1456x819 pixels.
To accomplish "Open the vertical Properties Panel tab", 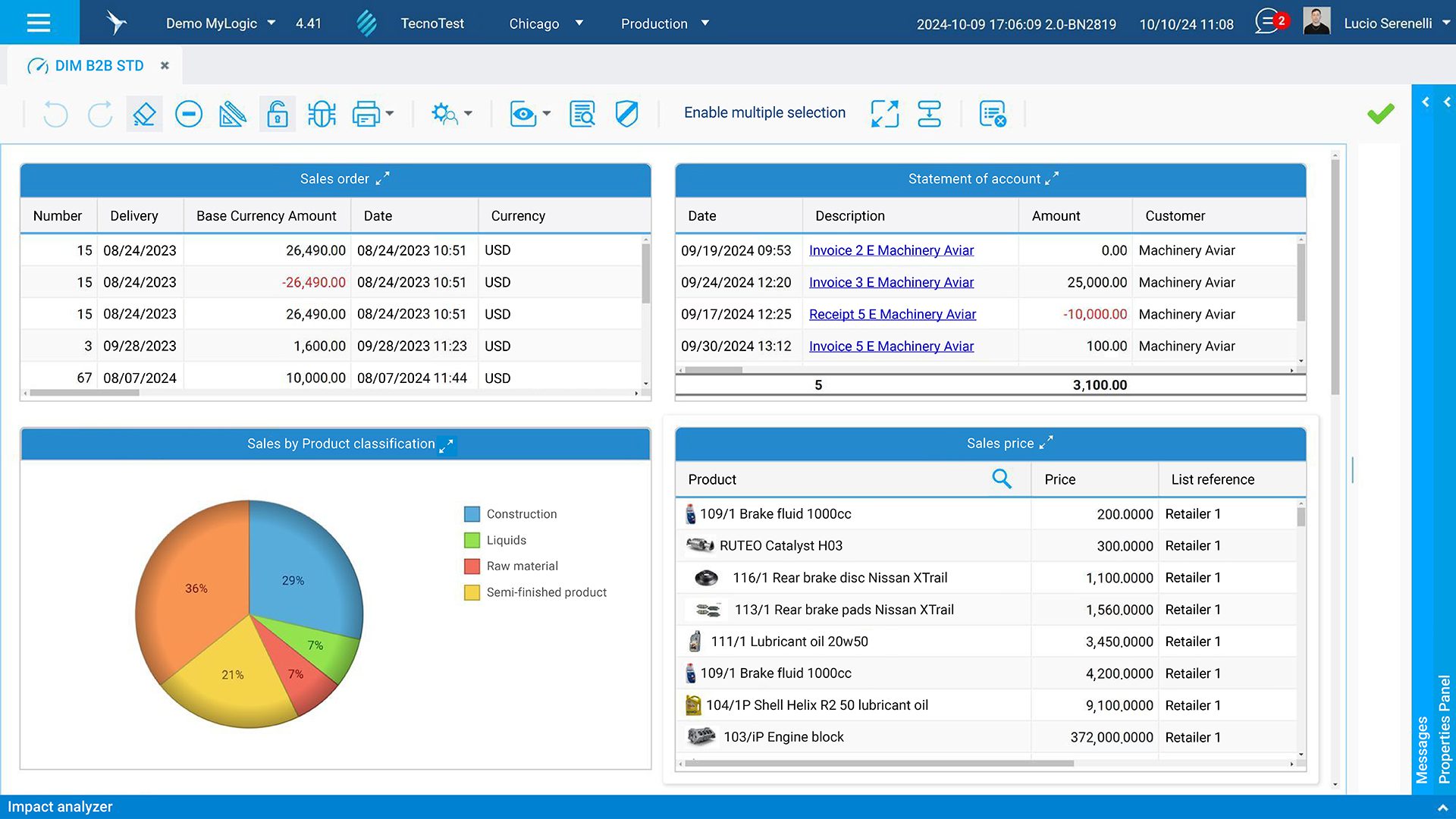I will pos(1444,728).
